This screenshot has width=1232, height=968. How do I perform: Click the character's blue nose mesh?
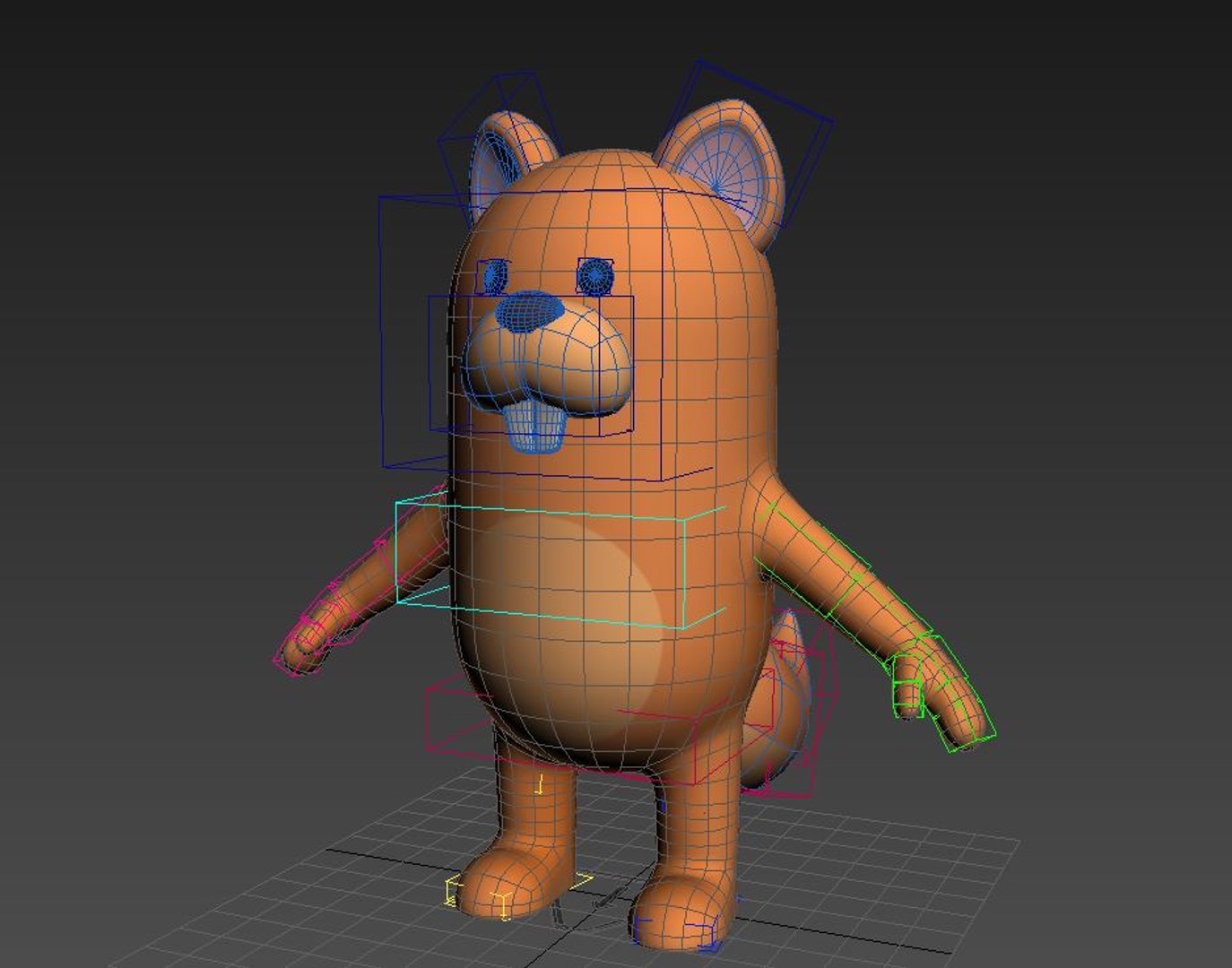pyautogui.click(x=530, y=310)
